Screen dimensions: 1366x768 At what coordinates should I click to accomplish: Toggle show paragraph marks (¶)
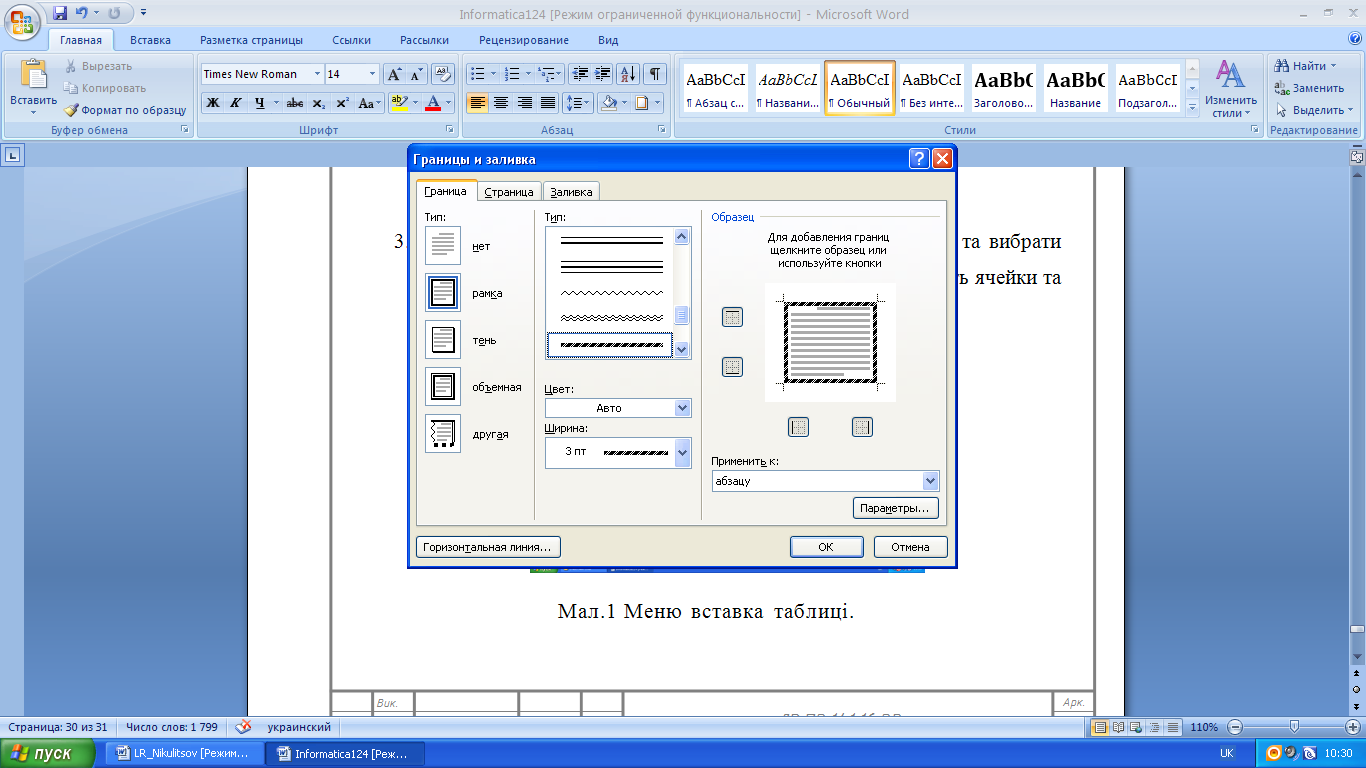point(654,74)
